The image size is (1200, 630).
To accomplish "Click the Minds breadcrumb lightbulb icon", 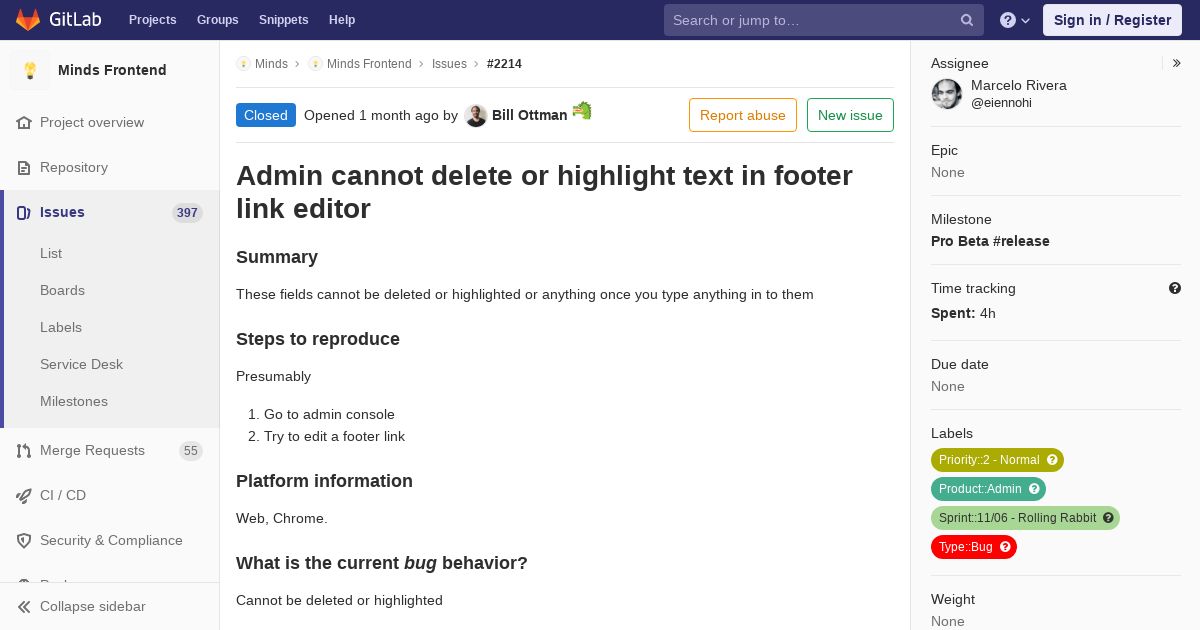I will click(x=243, y=63).
